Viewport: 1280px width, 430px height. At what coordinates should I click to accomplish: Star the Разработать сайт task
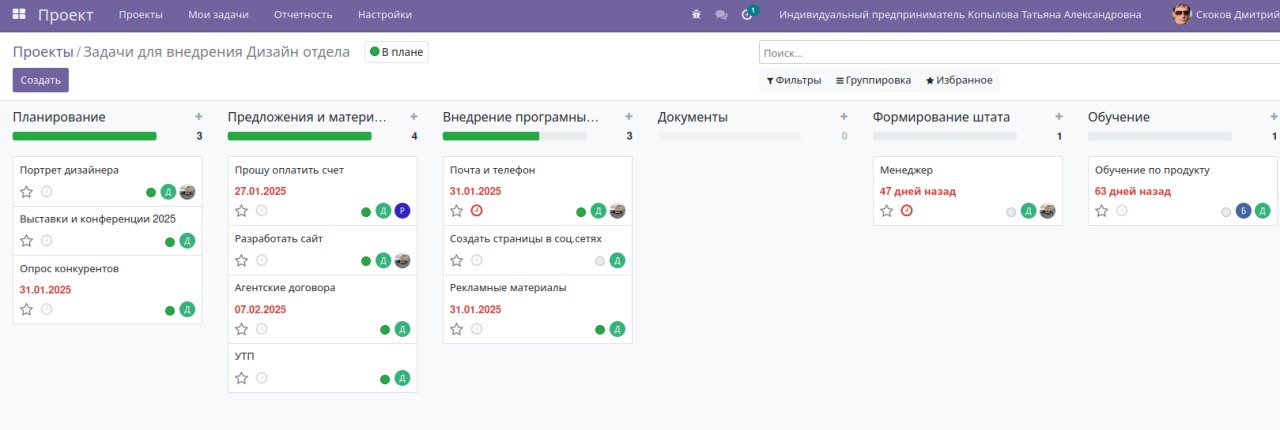[242, 260]
